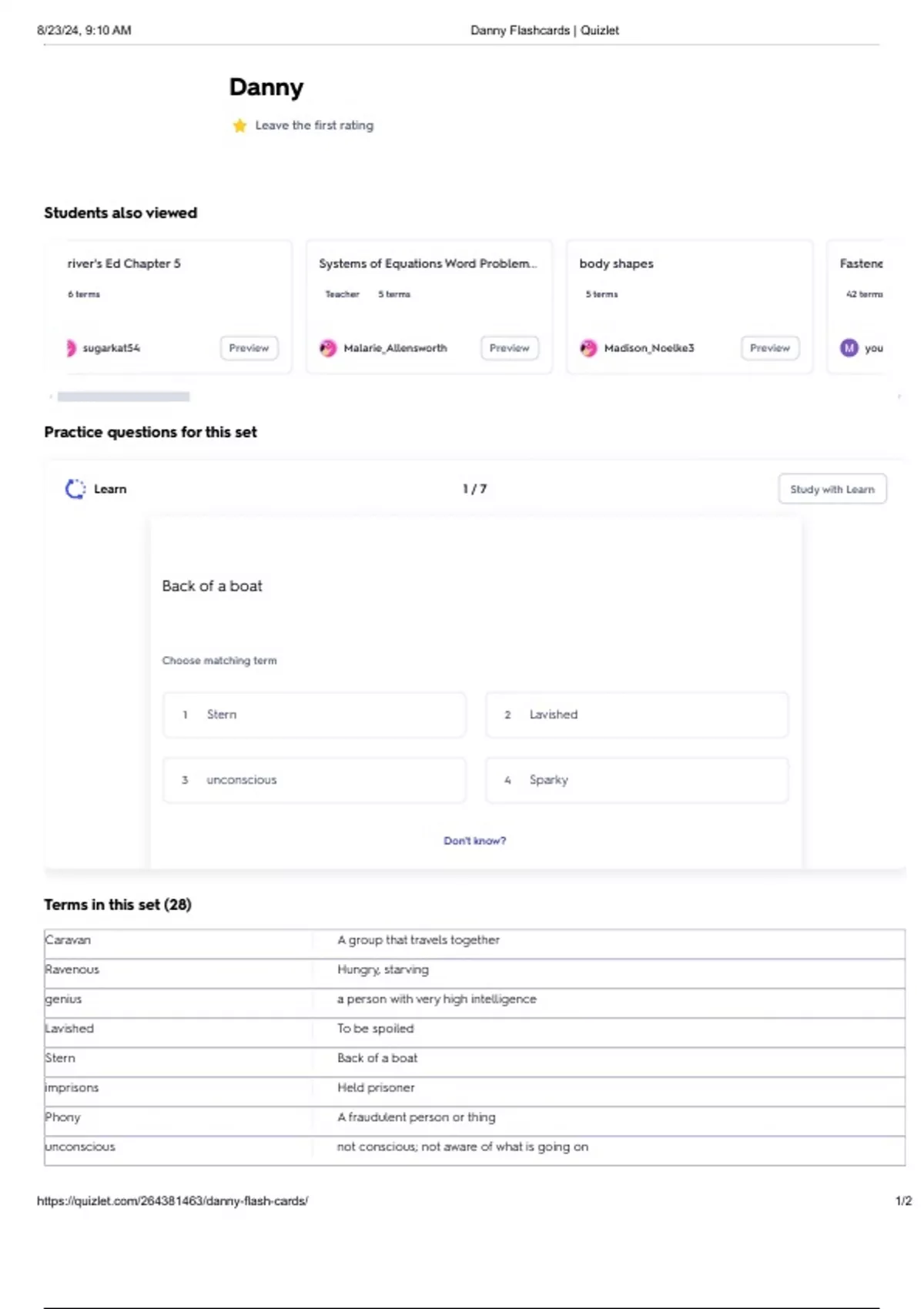Viewport: 924px width, 1309px height.
Task: Click the Learn mode circular icon
Action: [75, 489]
